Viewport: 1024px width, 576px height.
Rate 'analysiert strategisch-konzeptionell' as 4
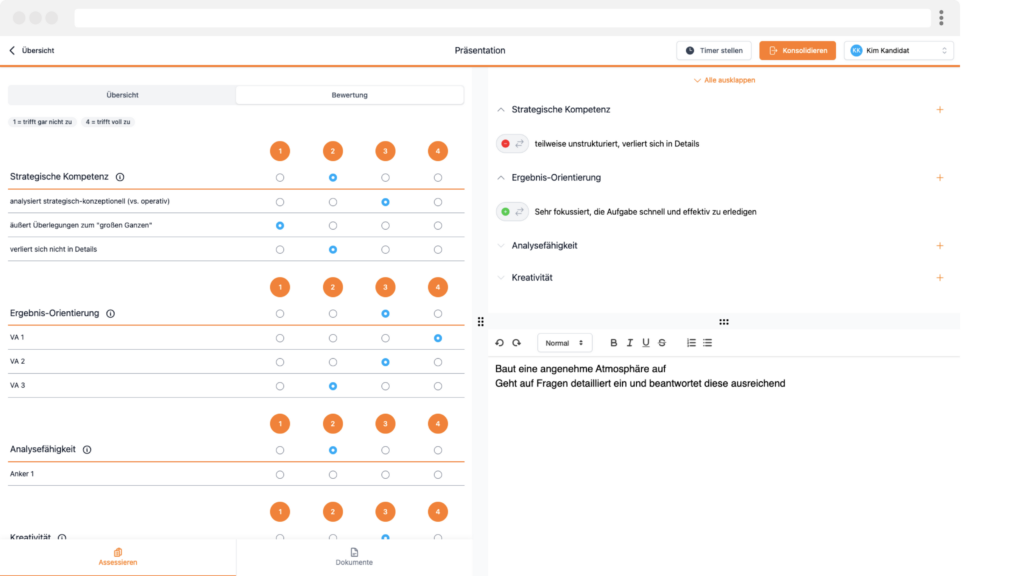point(438,202)
